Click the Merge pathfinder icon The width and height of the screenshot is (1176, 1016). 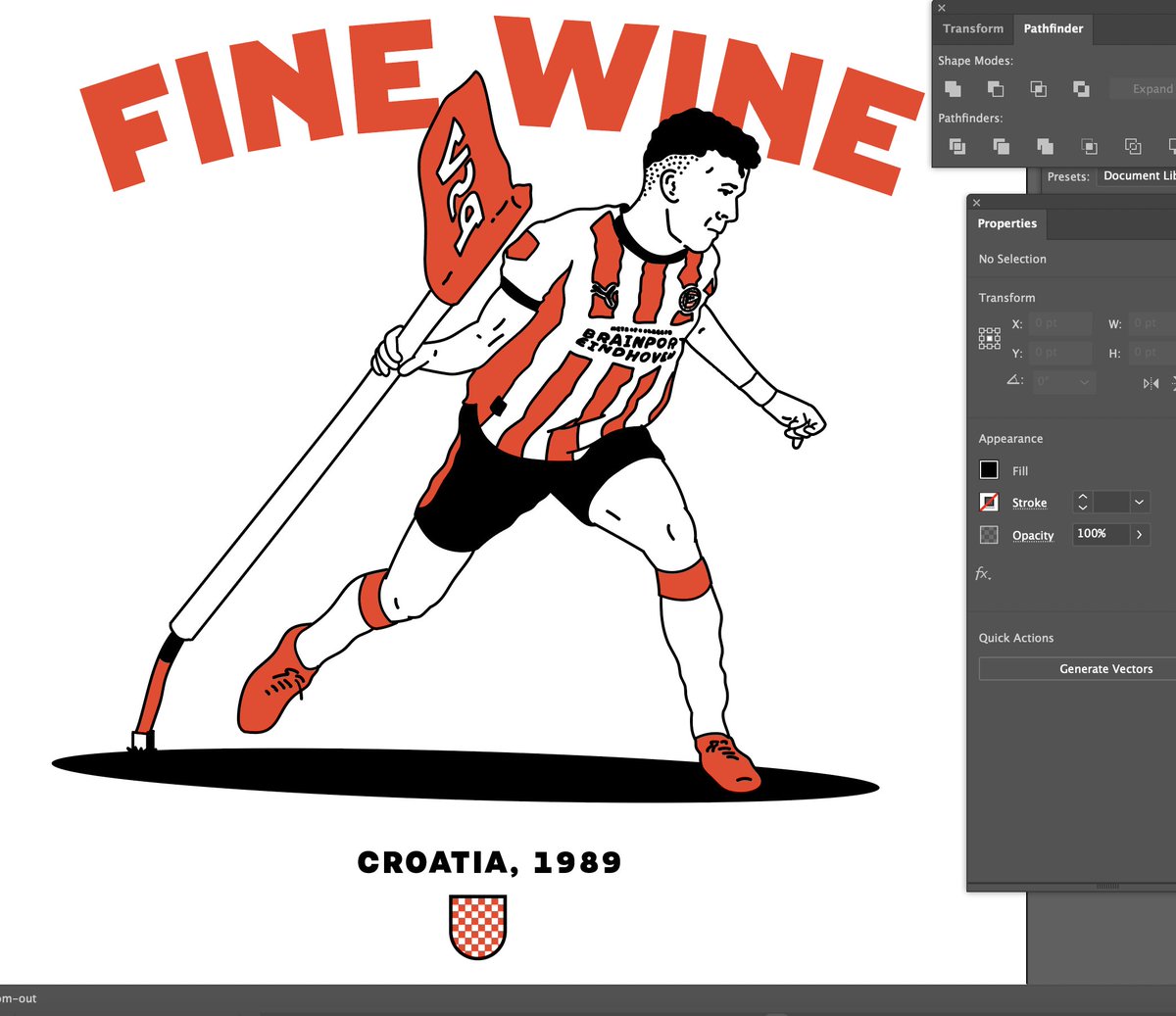click(x=1046, y=147)
